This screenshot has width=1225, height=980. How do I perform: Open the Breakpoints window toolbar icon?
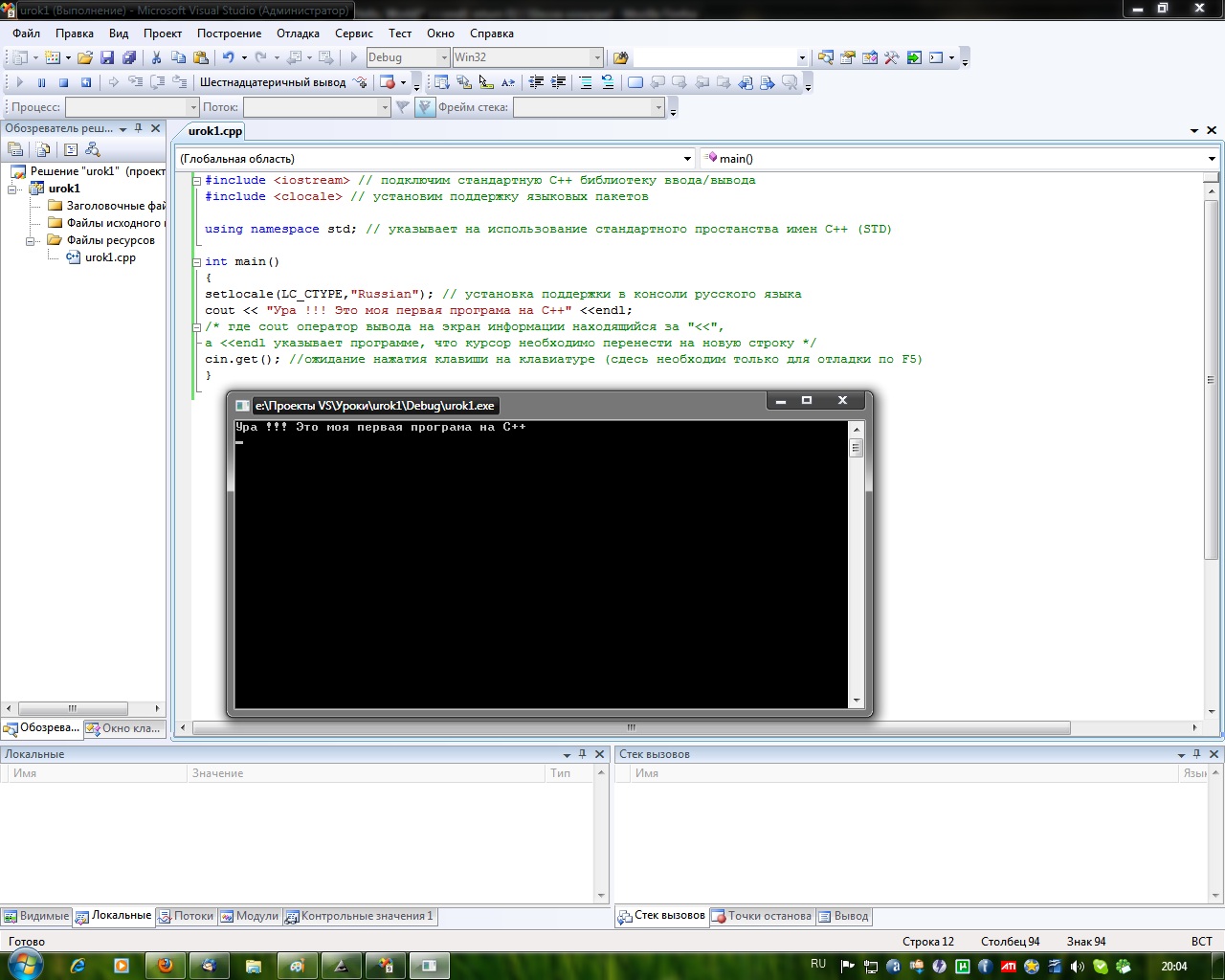coord(387,82)
